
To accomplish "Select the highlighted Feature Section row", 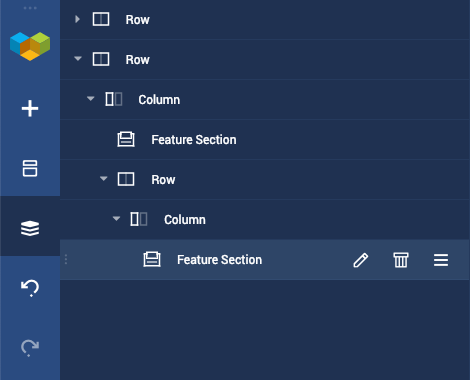I will coord(265,260).
